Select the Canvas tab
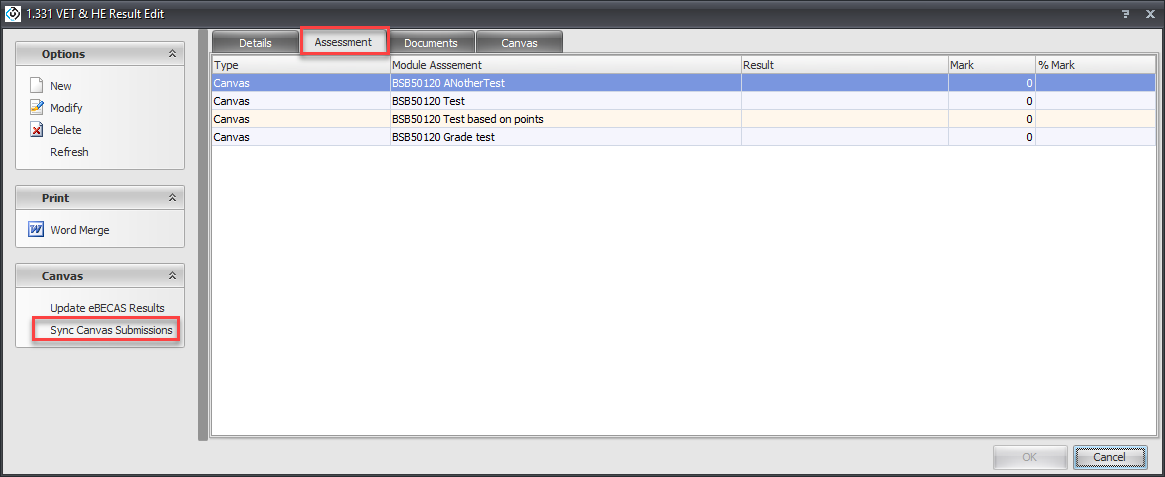 518,43
